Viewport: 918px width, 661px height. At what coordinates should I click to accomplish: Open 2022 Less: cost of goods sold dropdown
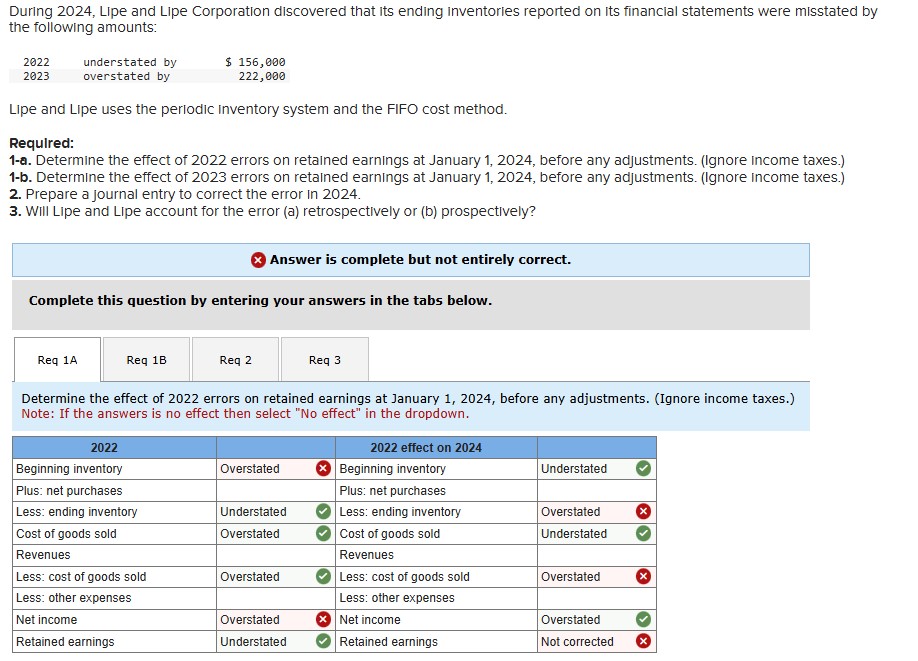click(x=276, y=577)
